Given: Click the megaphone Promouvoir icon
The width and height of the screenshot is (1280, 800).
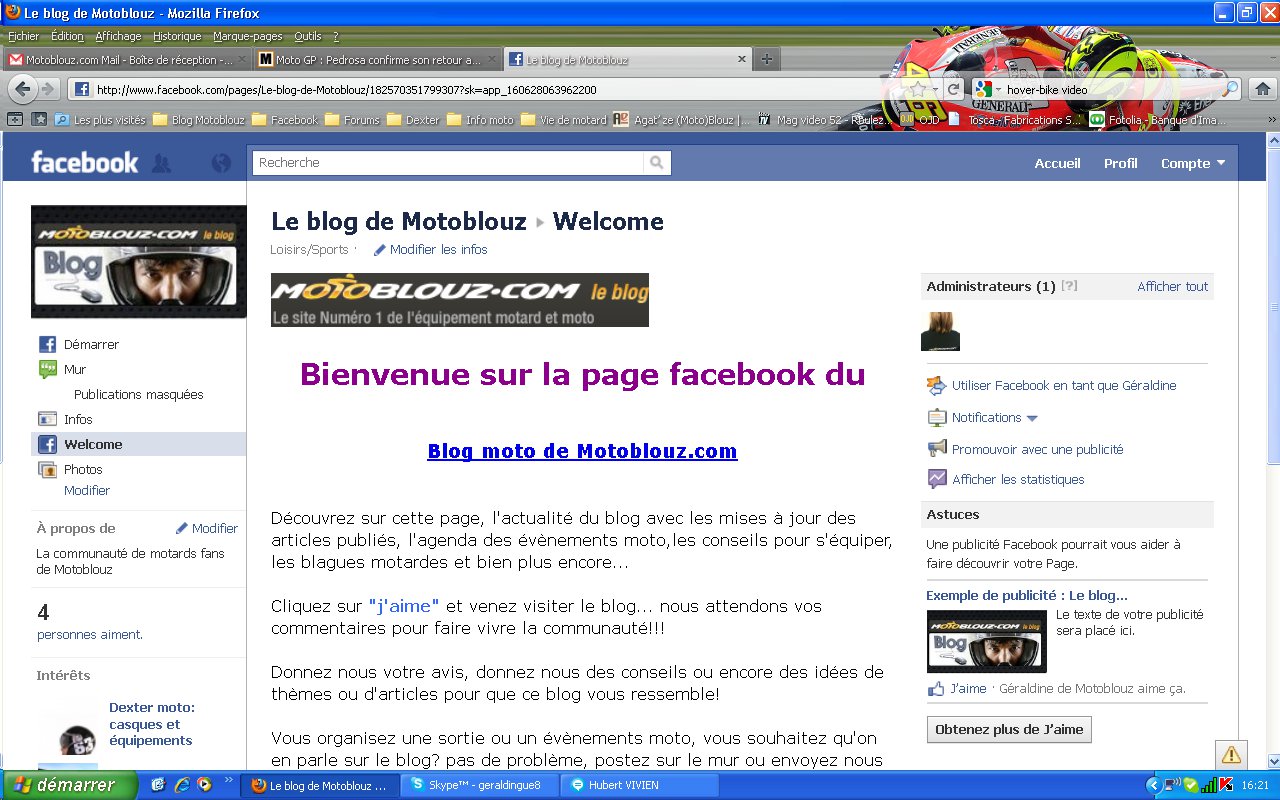Looking at the screenshot, I should pyautogui.click(x=936, y=449).
